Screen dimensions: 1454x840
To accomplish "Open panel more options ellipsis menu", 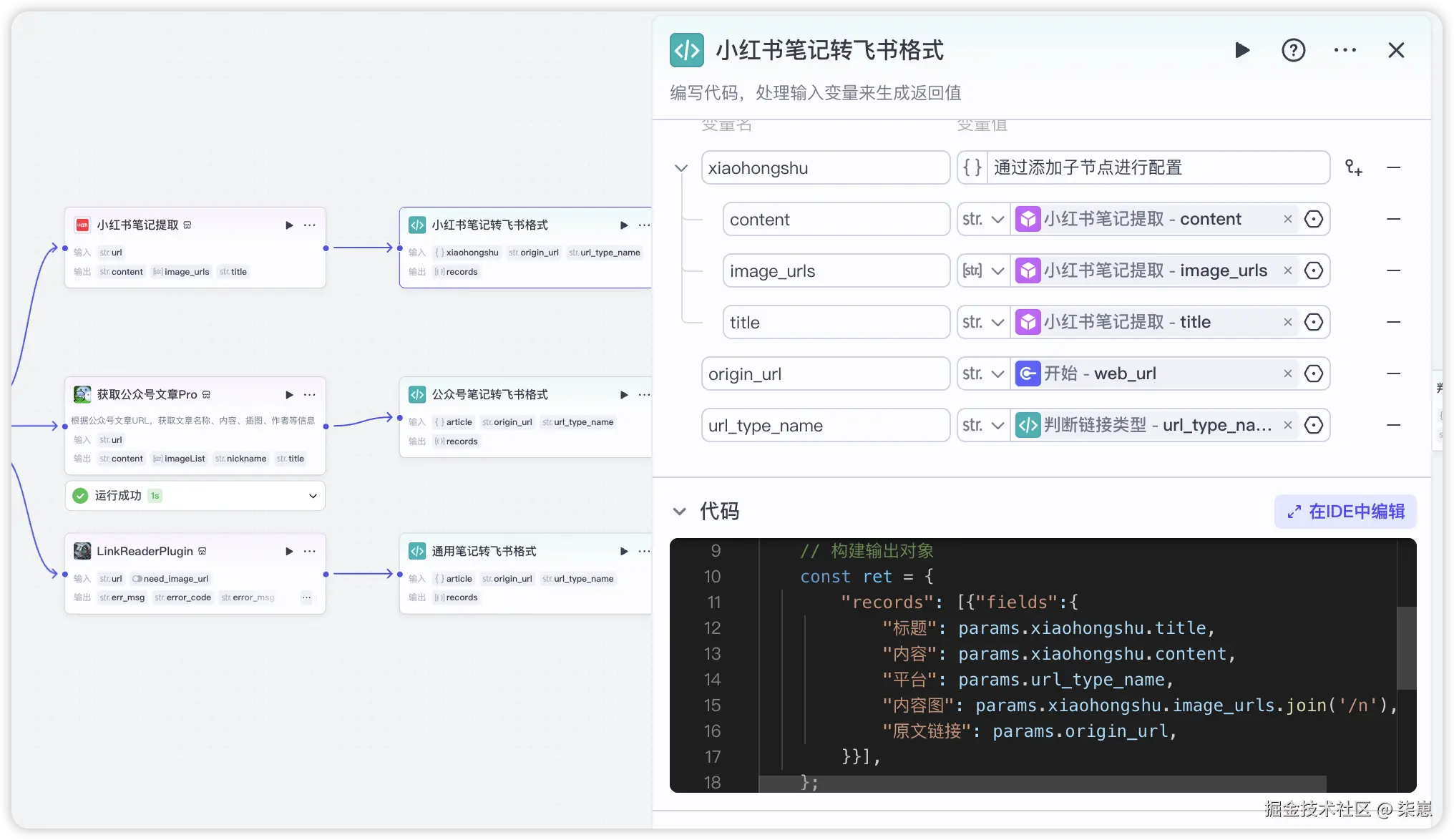I will pos(1345,50).
